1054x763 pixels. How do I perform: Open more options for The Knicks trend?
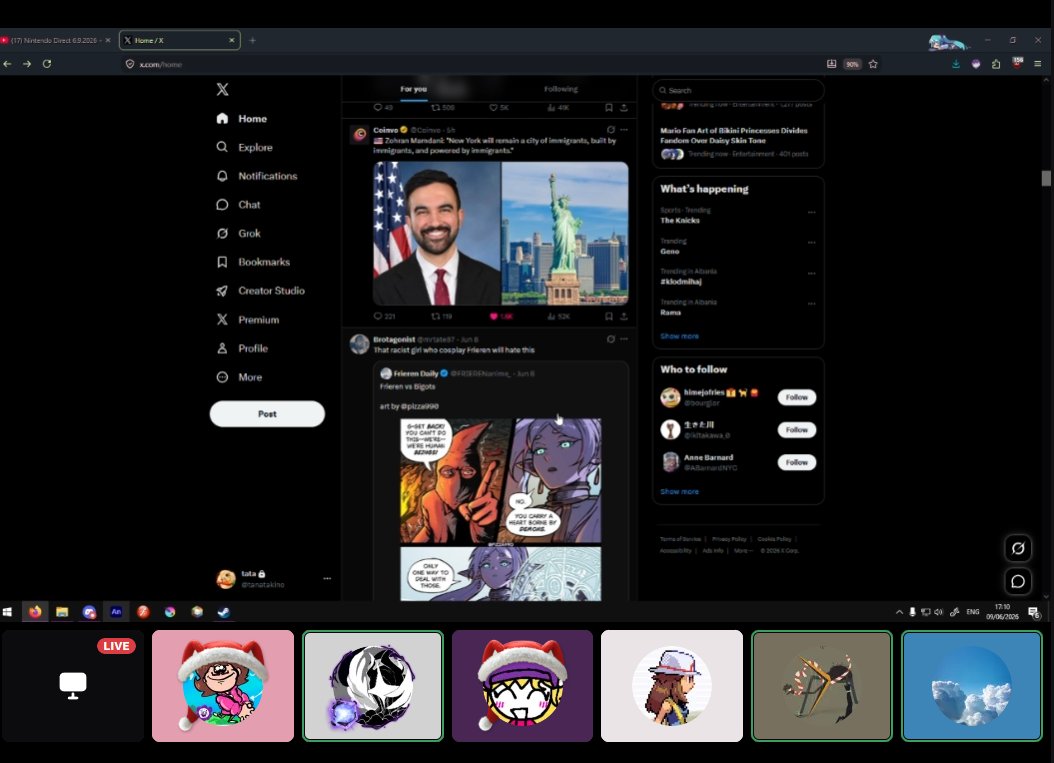point(811,212)
